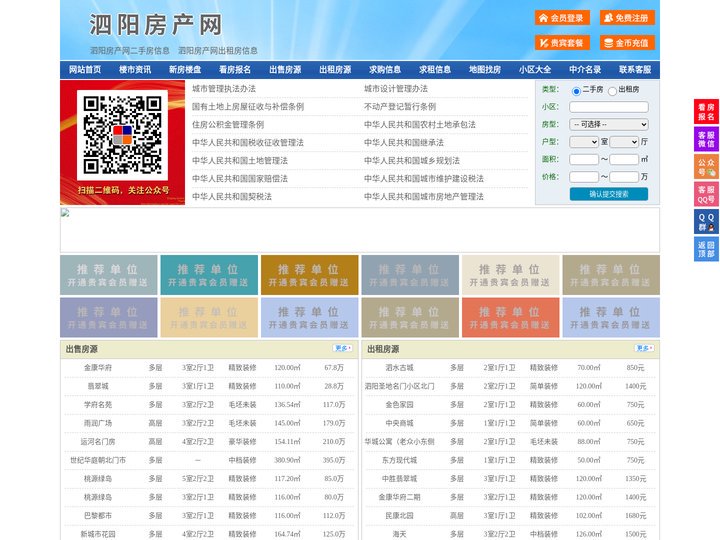Open the 住房公积金管理条例 link
Viewport: 720px width, 540px height.
point(228,124)
